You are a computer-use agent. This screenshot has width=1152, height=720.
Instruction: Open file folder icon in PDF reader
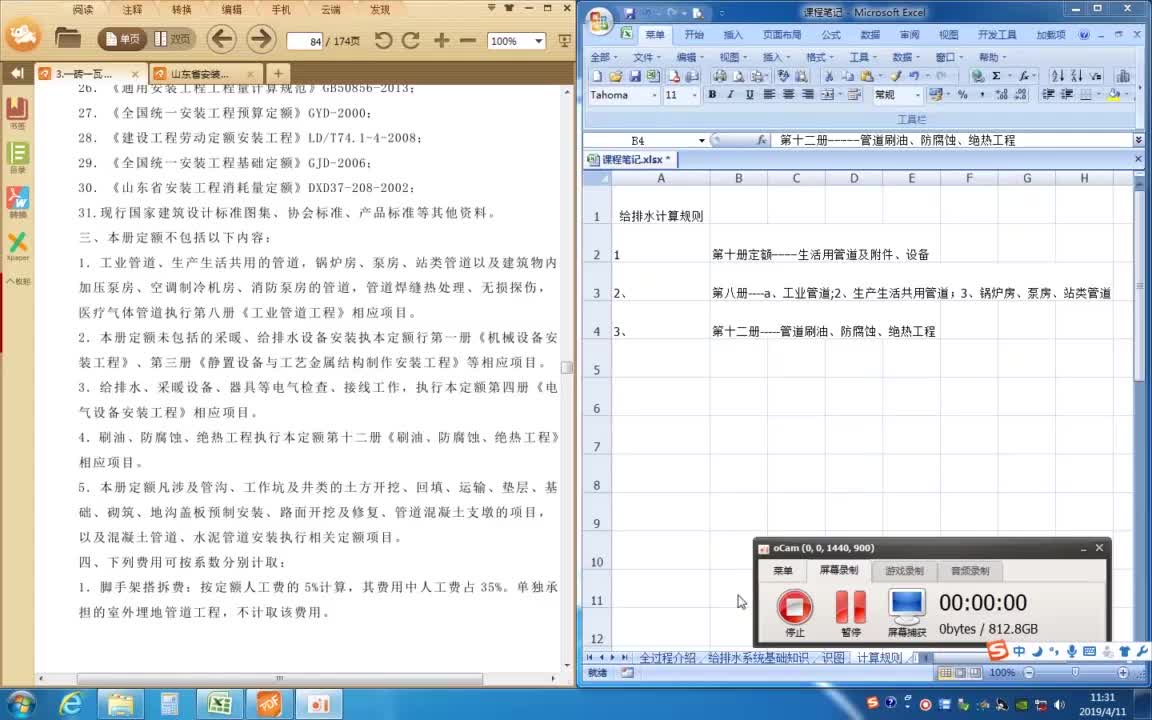tap(68, 39)
